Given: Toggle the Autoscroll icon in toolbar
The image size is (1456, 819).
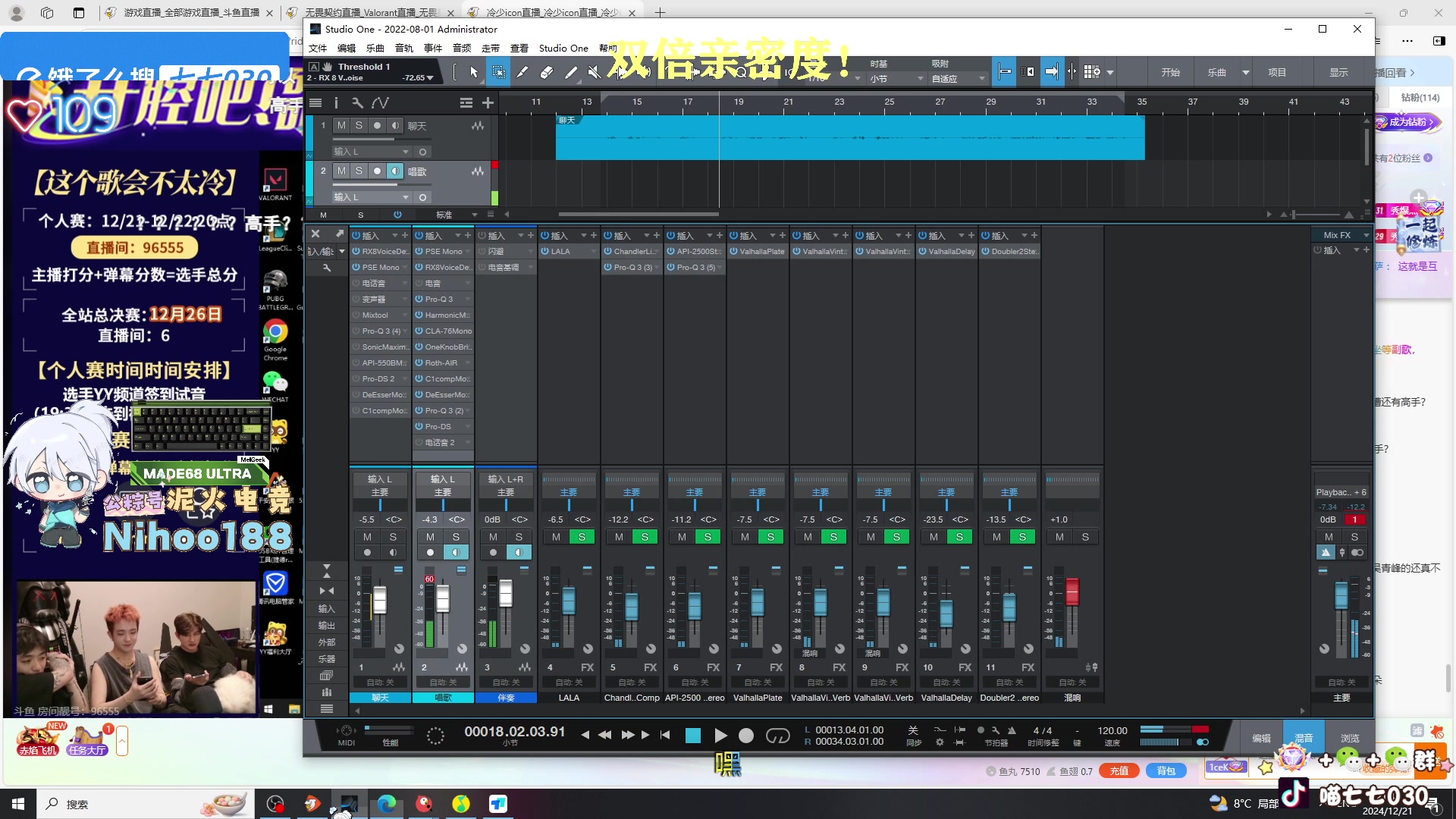Looking at the screenshot, I should click(x=1052, y=72).
